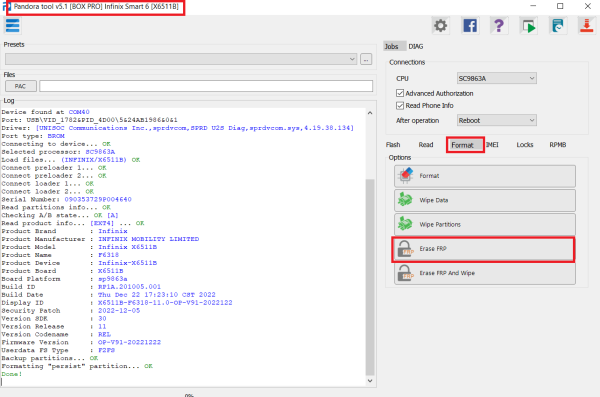Click the log vertical scrollbar thumb
The image size is (600, 397).
(370, 277)
